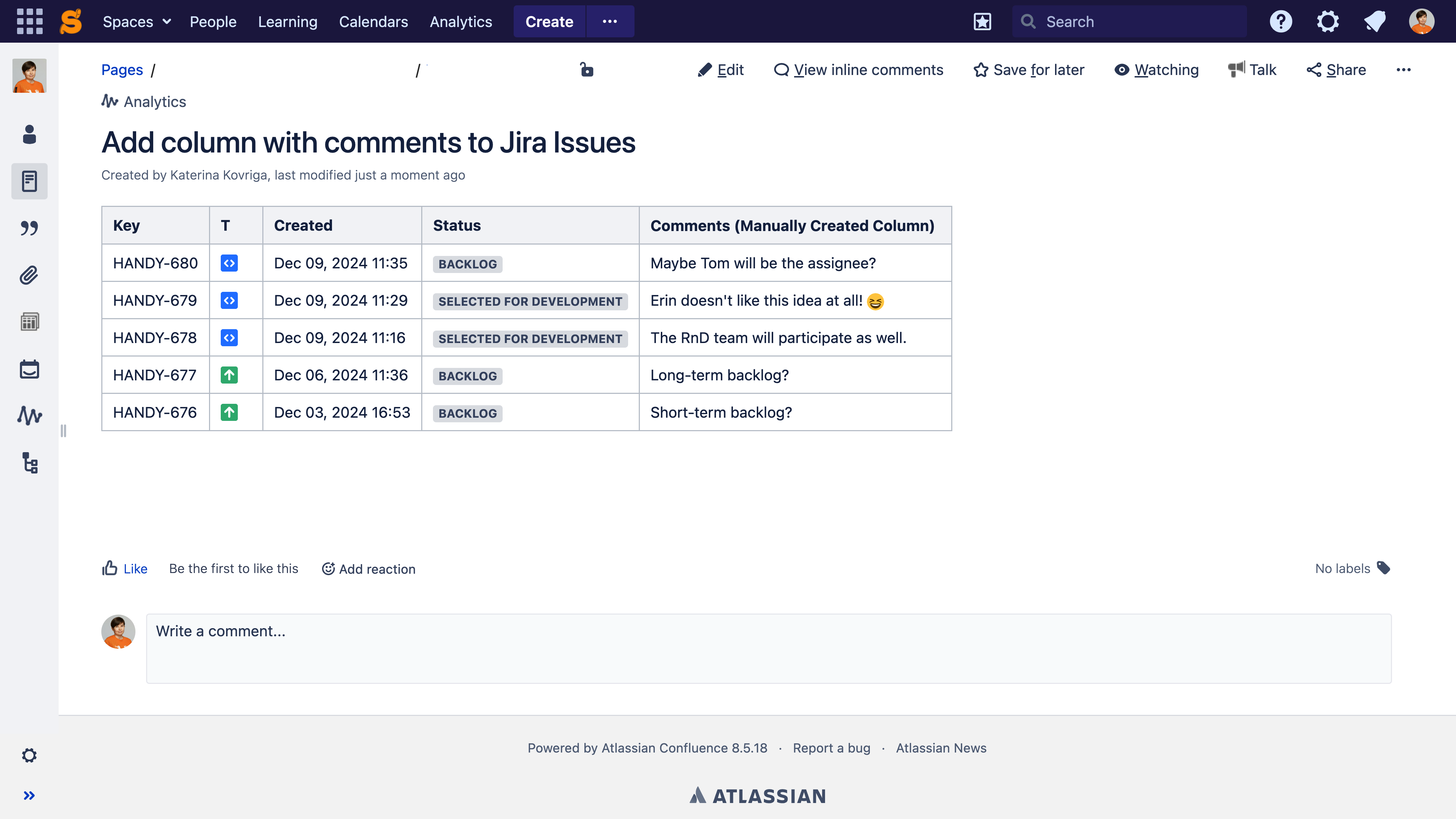Click the Like thumbs-up link
1456x819 pixels.
(x=125, y=569)
